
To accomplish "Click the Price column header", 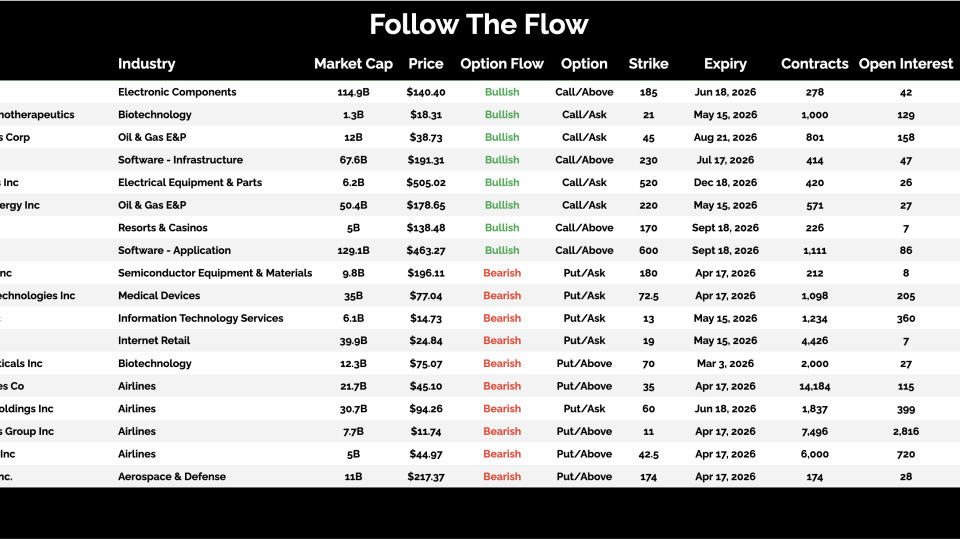I will [x=426, y=64].
